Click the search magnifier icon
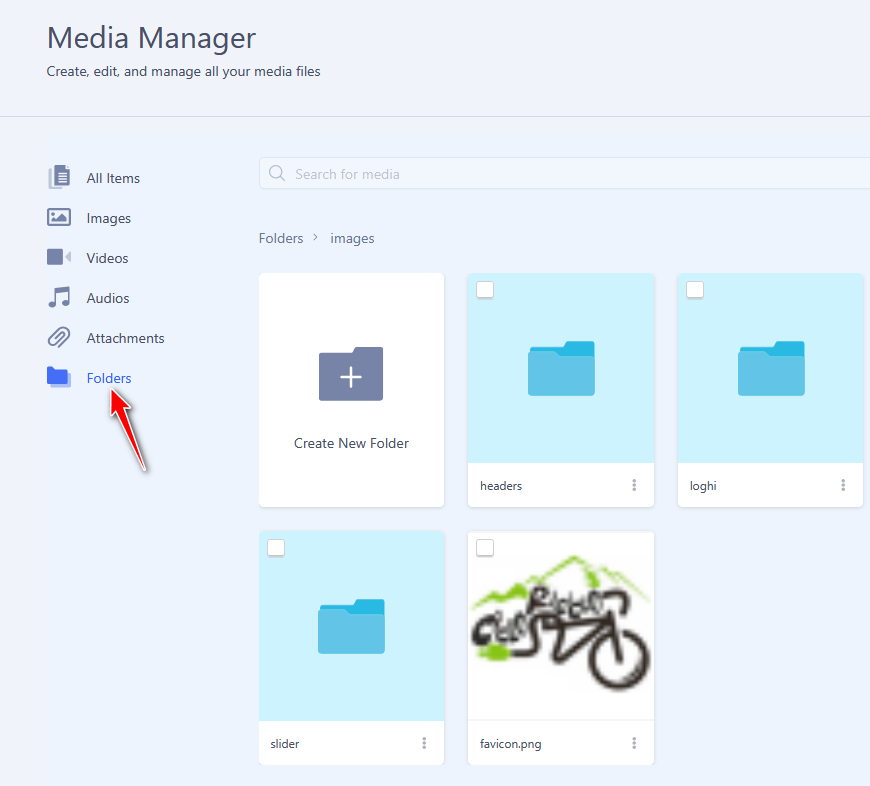The width and height of the screenshot is (870, 786). [x=277, y=174]
